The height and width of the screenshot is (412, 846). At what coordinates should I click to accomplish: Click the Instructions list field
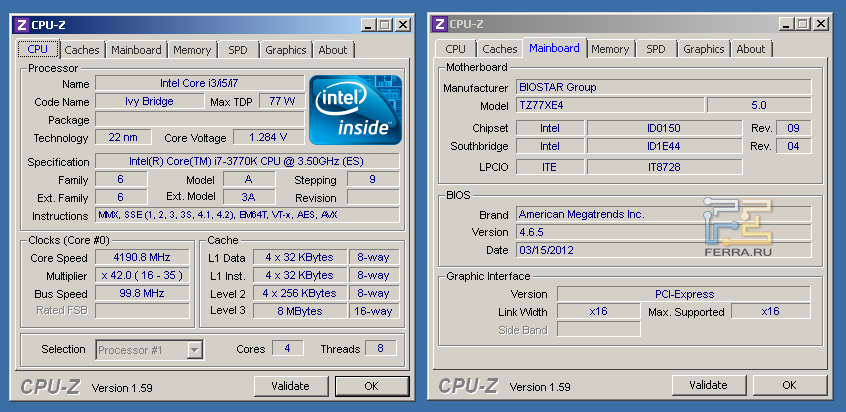click(x=247, y=215)
